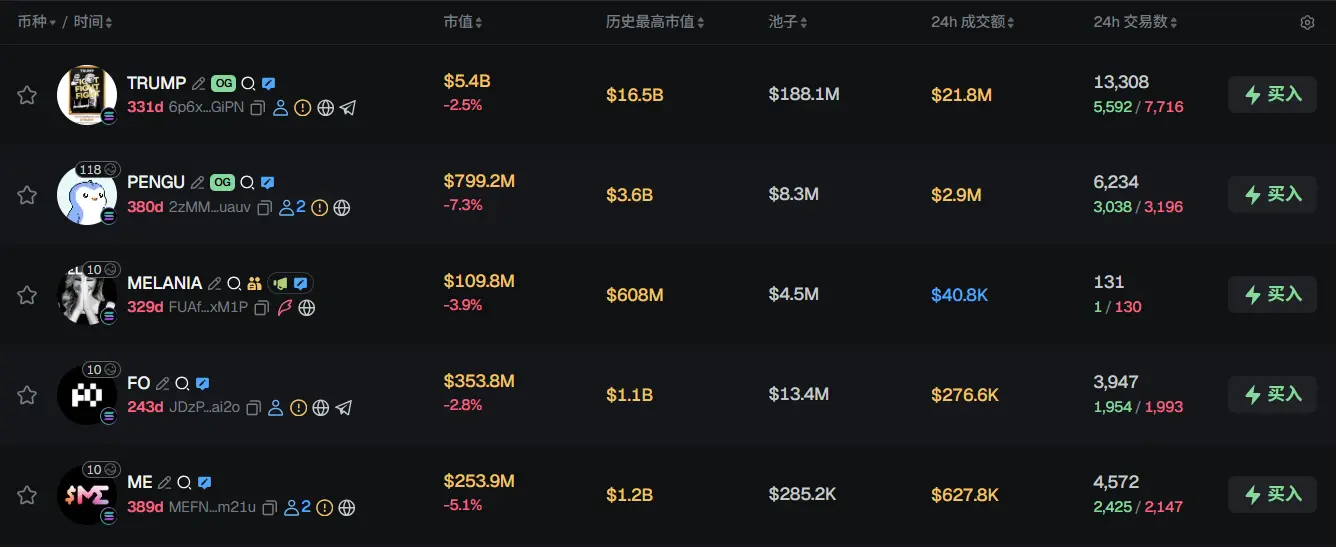Open the TRUMP Telegram link
1336x547 pixels.
pos(347,108)
